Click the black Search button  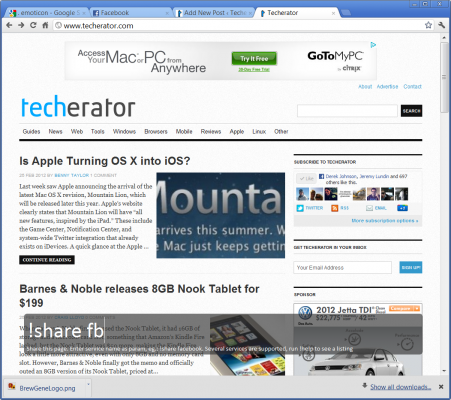pyautogui.click(x=411, y=111)
